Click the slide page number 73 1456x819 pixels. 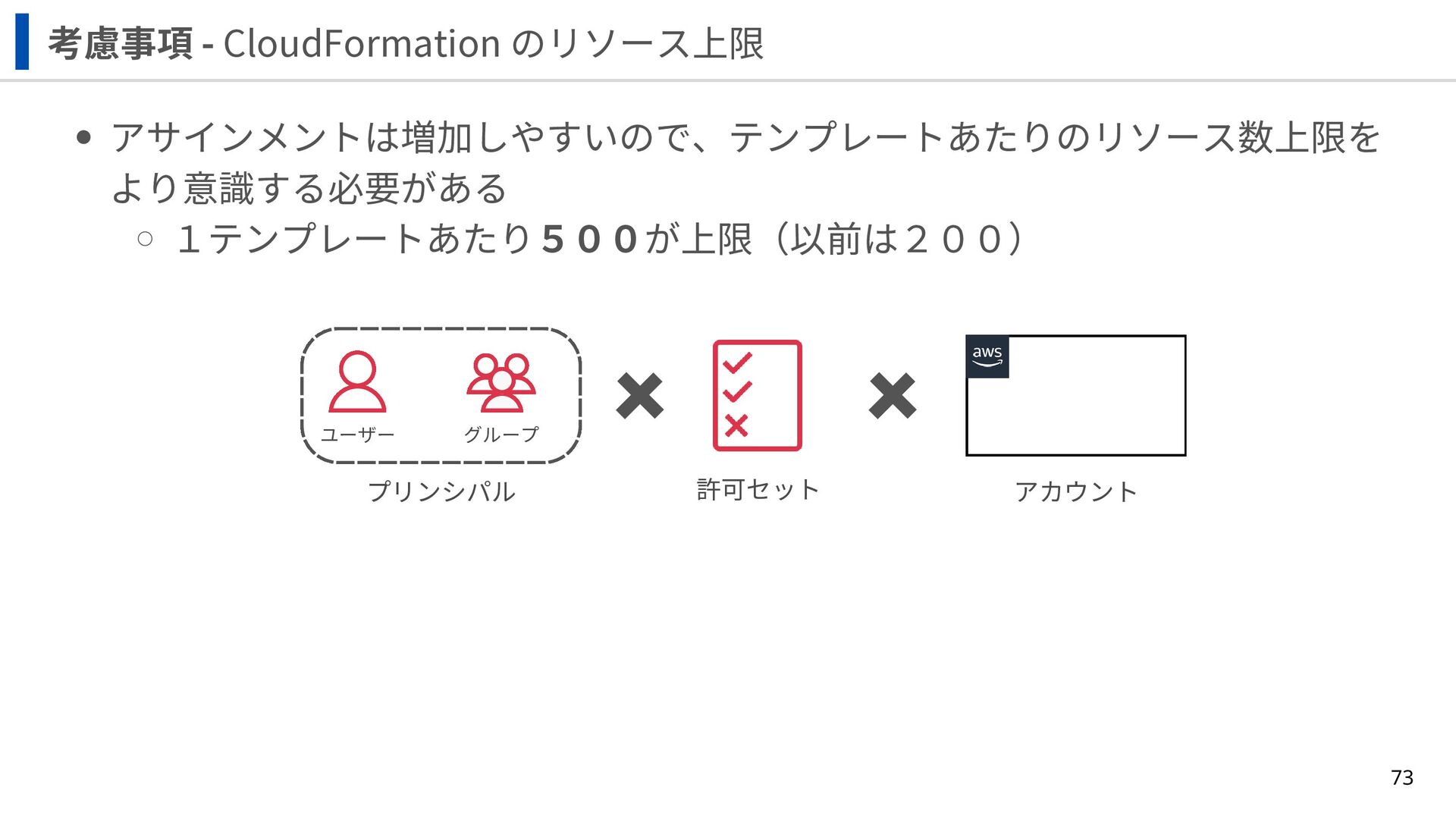pos(1401,777)
